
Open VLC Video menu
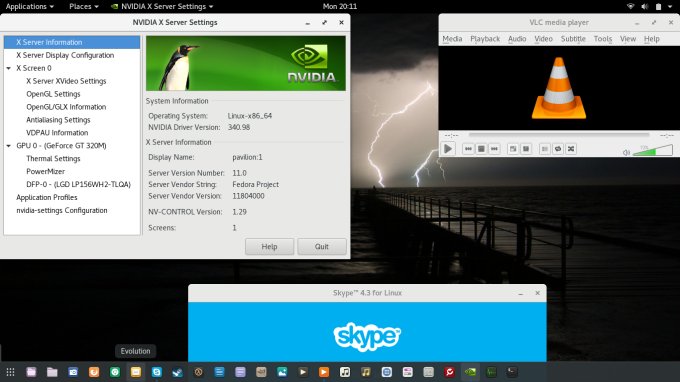click(x=543, y=39)
